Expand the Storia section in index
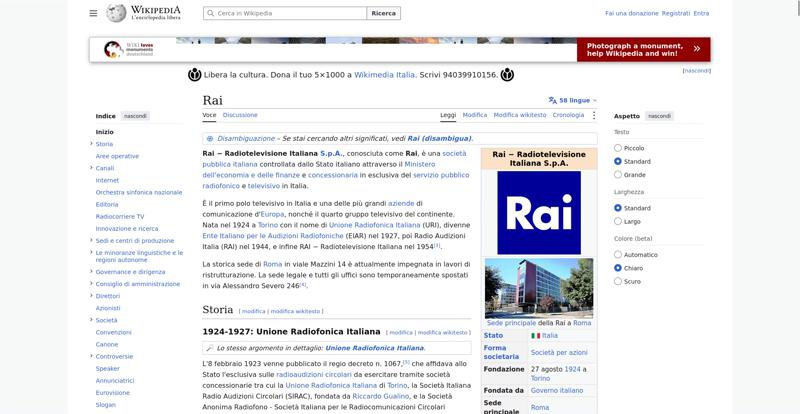Viewport: 800px width, 414px height. coord(91,144)
